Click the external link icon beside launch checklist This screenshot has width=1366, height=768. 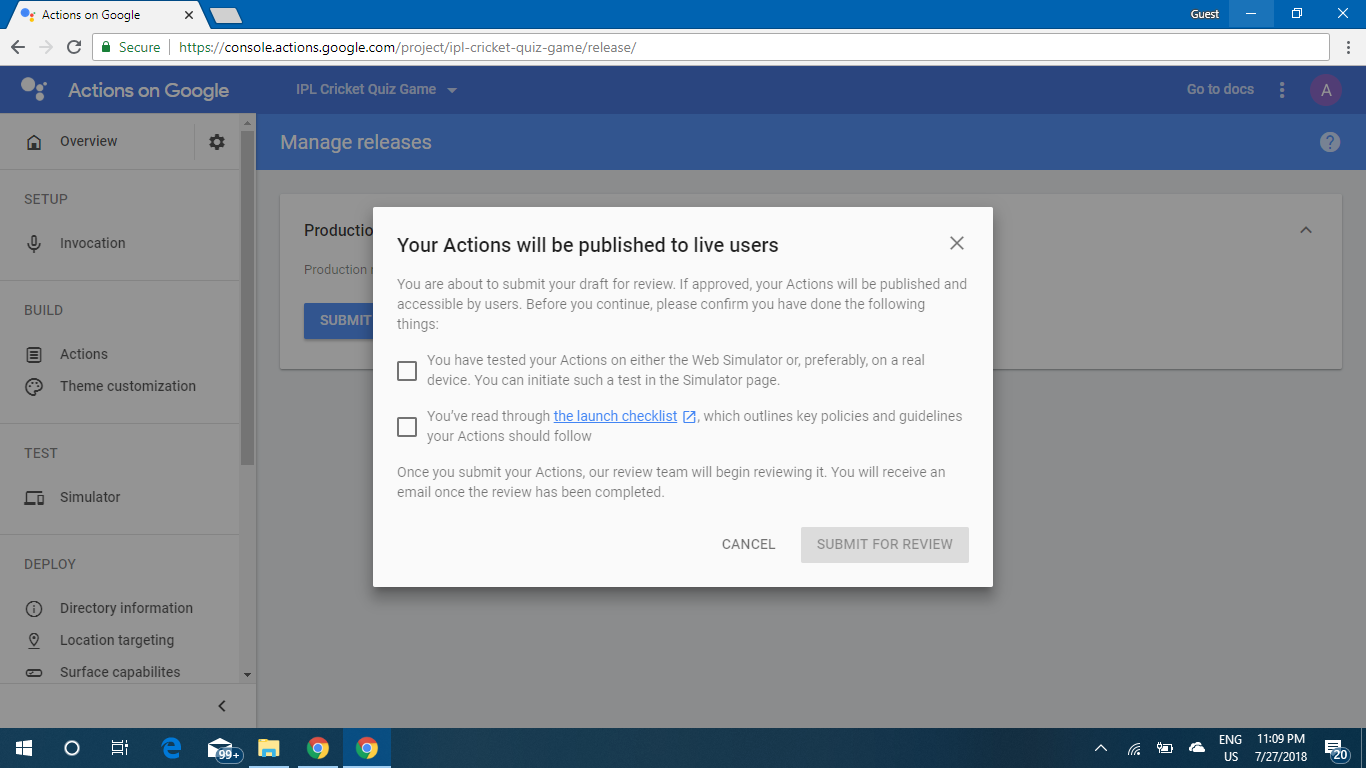point(689,416)
